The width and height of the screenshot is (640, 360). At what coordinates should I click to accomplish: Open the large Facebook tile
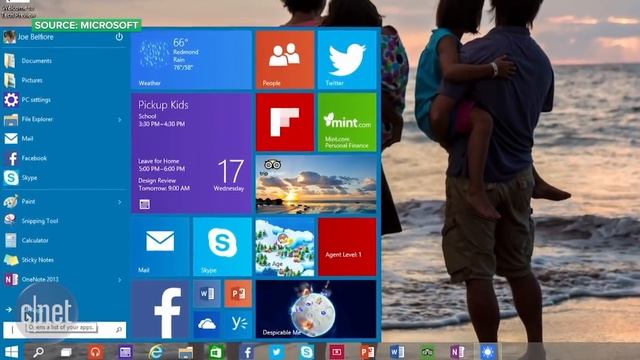point(160,309)
